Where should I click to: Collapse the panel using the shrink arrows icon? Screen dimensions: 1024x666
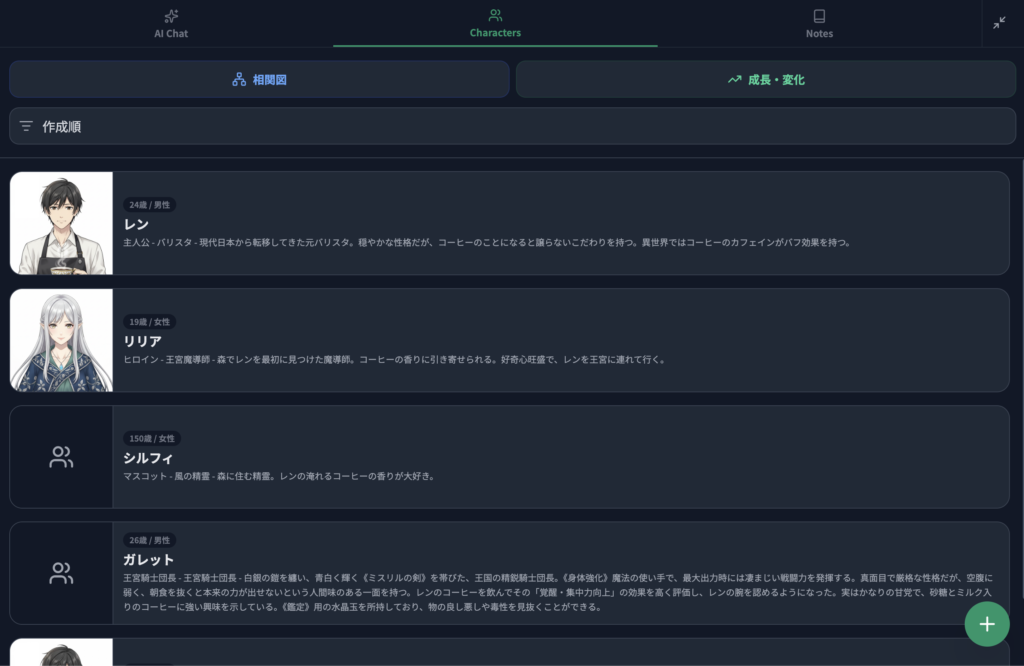[999, 23]
